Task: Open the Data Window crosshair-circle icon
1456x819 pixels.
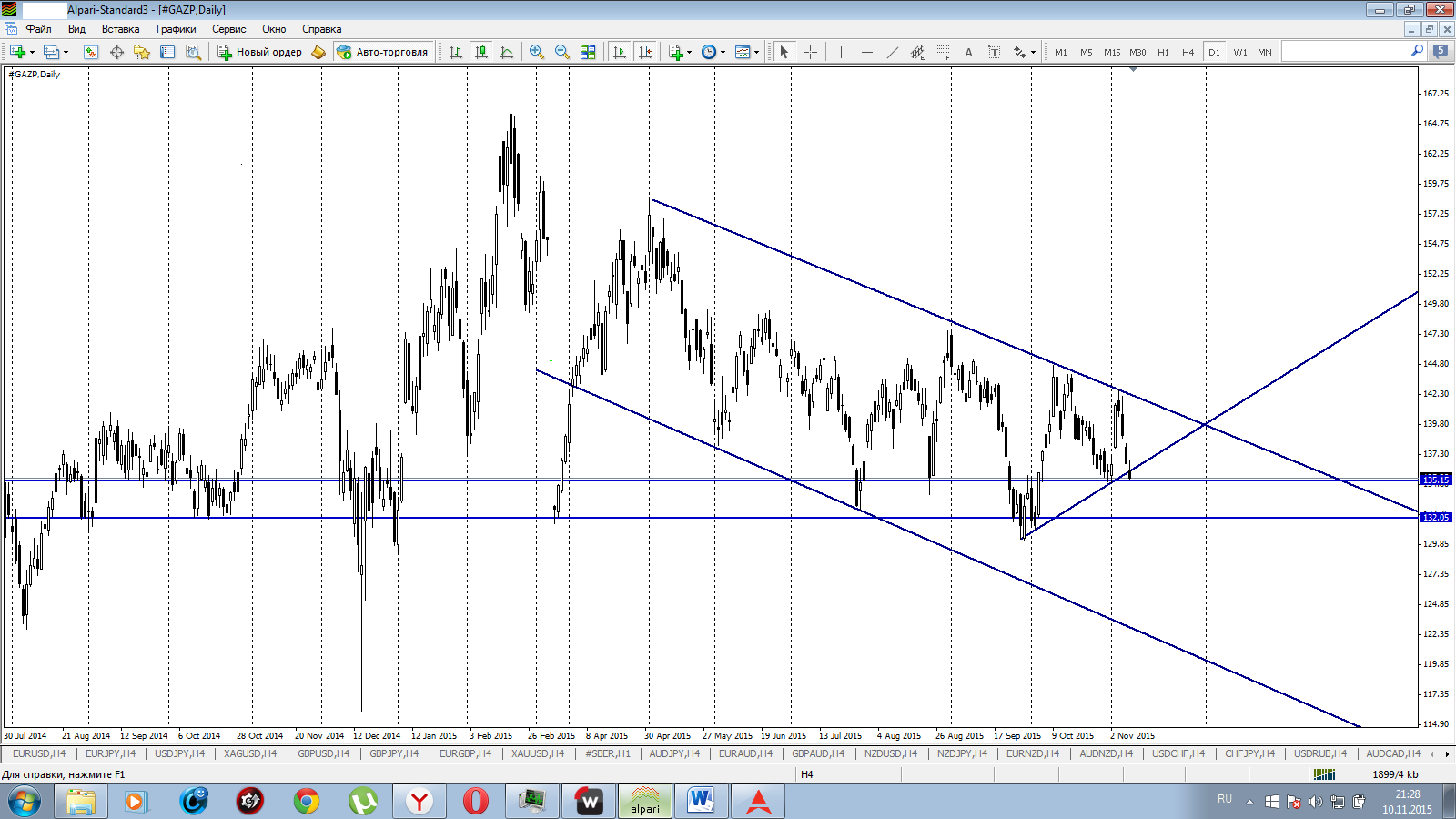Action: [x=116, y=52]
